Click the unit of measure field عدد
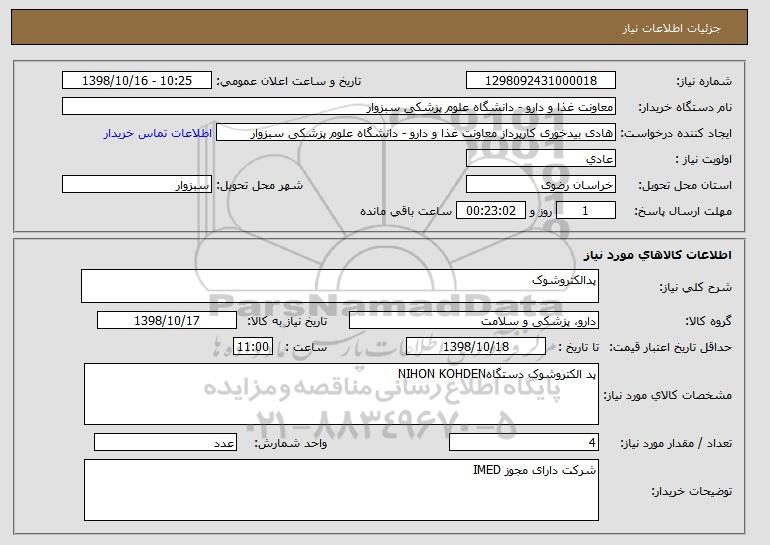The width and height of the screenshot is (770, 545). click(165, 442)
